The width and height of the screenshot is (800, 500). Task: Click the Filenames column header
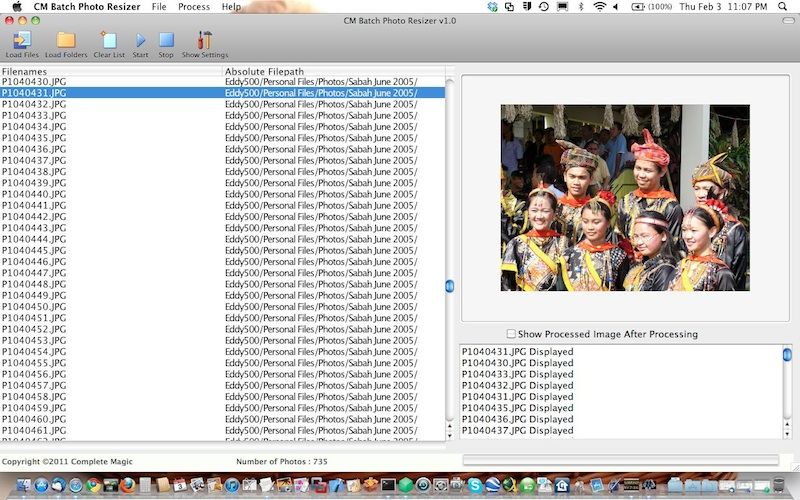tap(111, 71)
